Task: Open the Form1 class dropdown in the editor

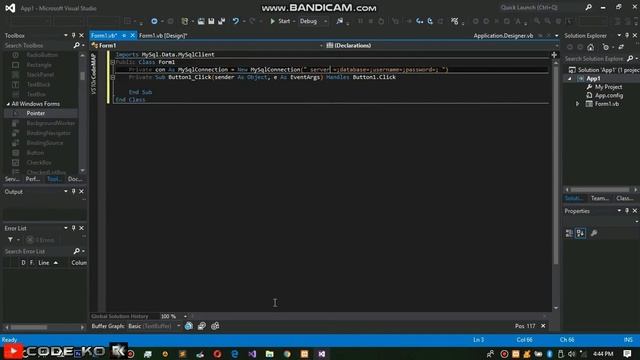Action: (207, 45)
